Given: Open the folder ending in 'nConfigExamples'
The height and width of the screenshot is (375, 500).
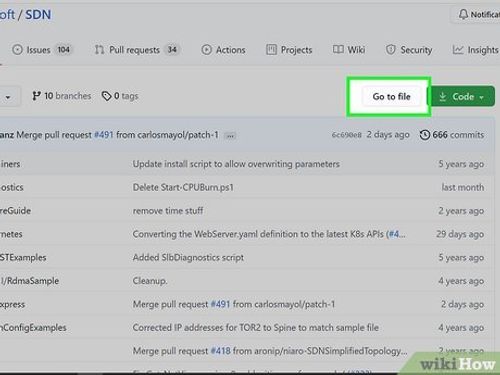Looking at the screenshot, I should point(33,328).
